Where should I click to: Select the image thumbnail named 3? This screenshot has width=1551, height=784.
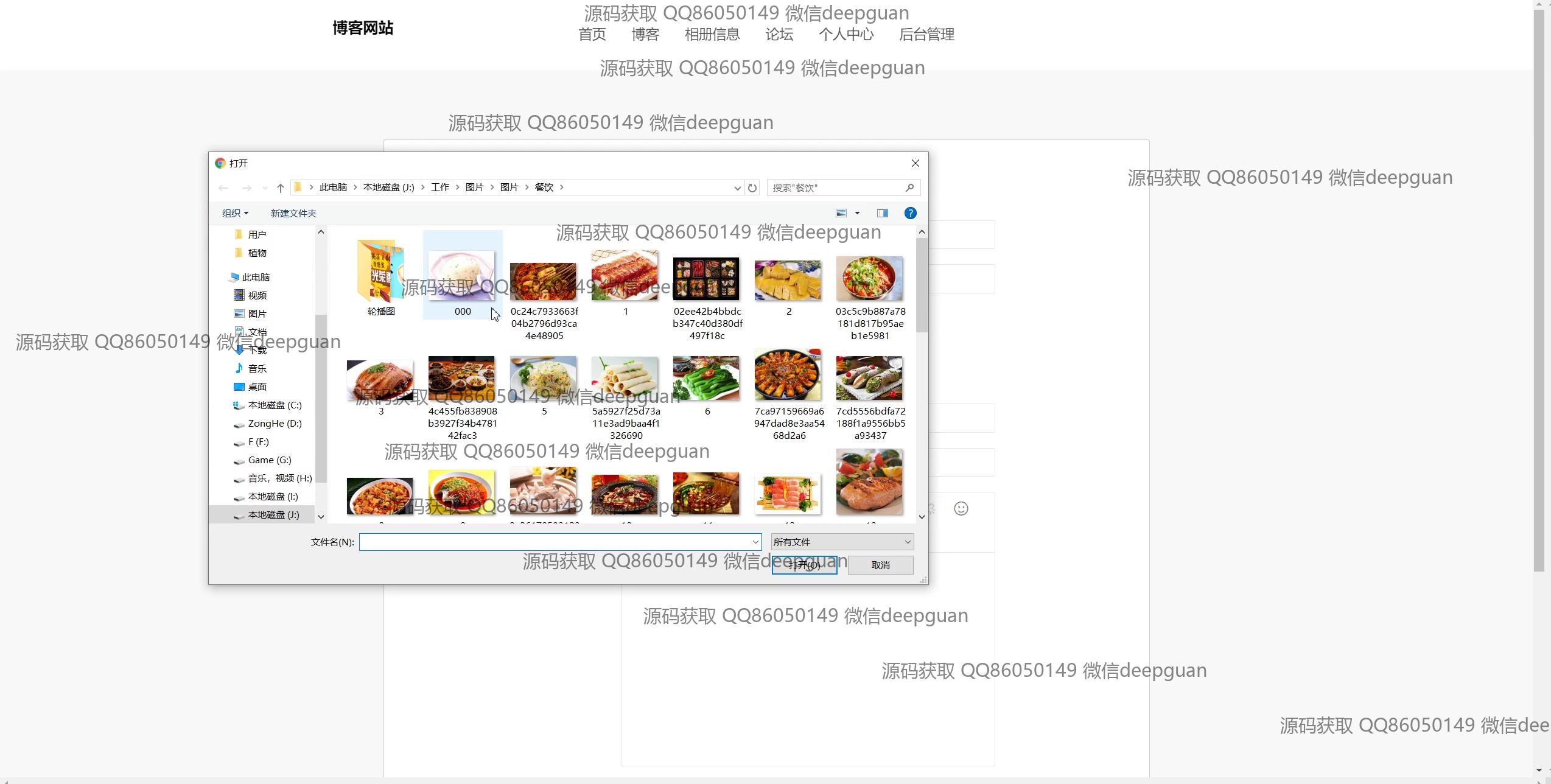point(380,380)
